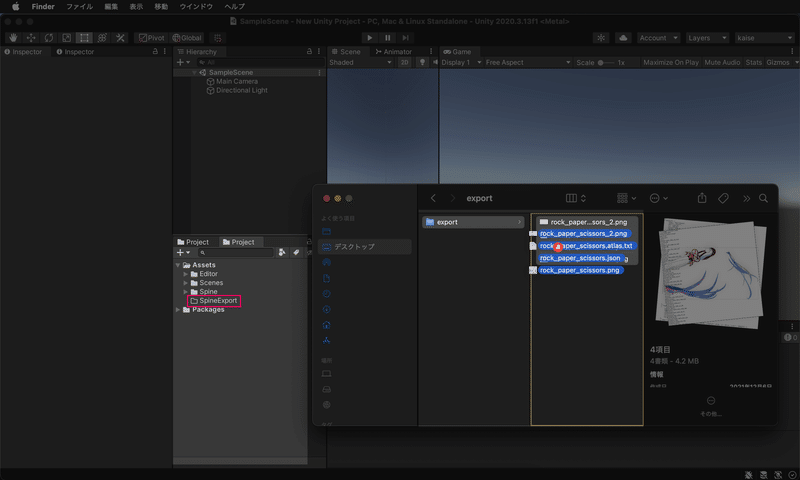
Task: Select the Scale tool in Unity toolbar
Action: pos(67,38)
